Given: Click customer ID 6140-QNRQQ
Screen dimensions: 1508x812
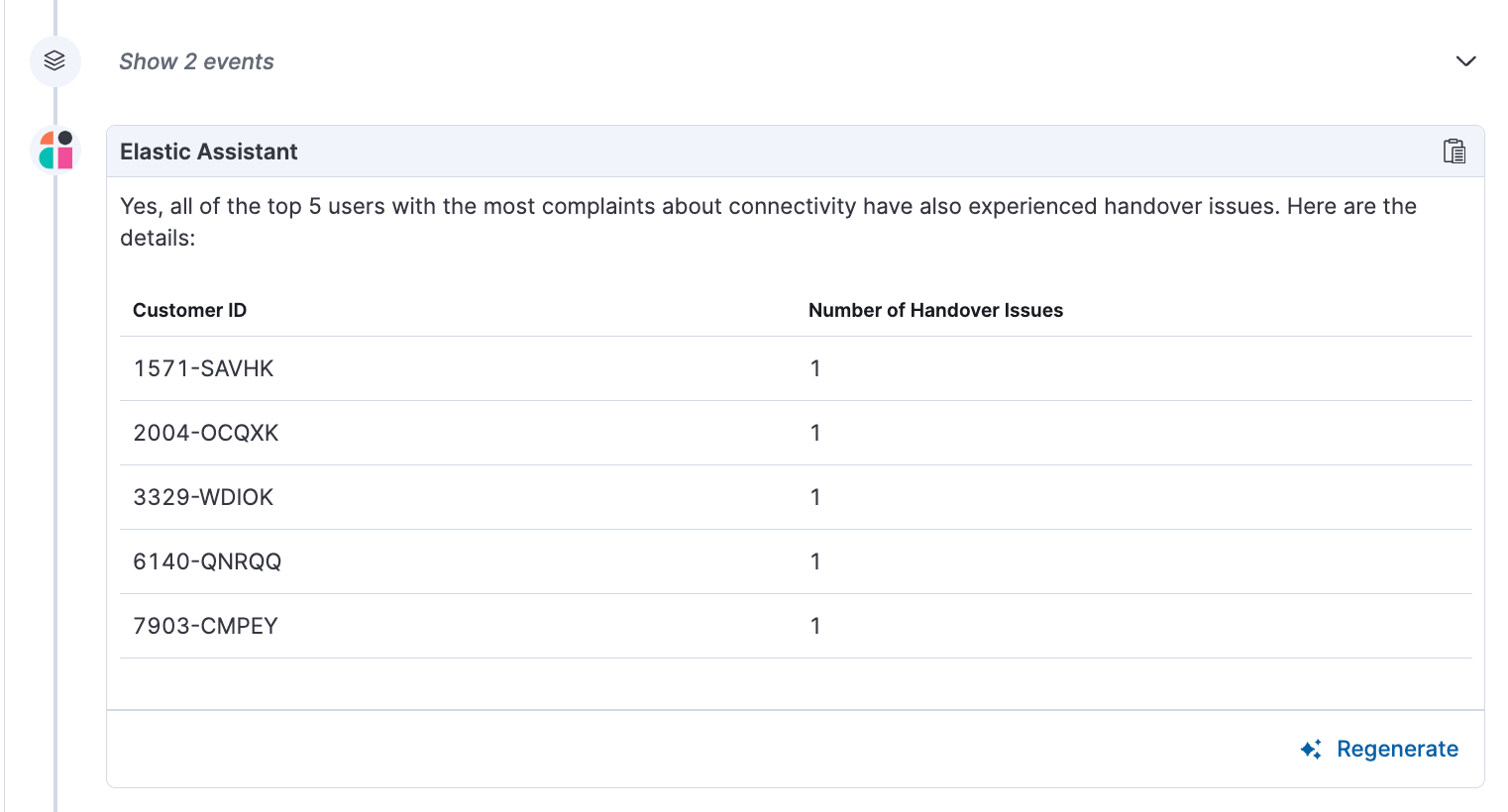Looking at the screenshot, I should [x=207, y=561].
